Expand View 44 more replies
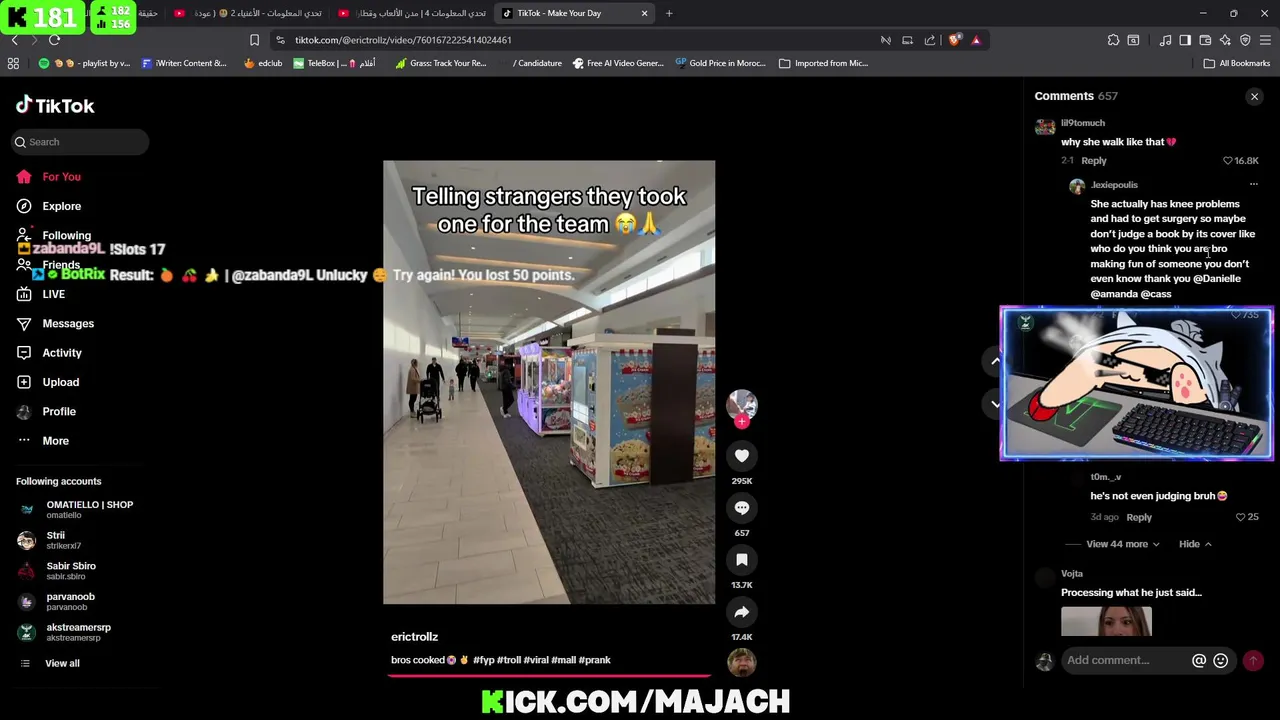 1123,544
